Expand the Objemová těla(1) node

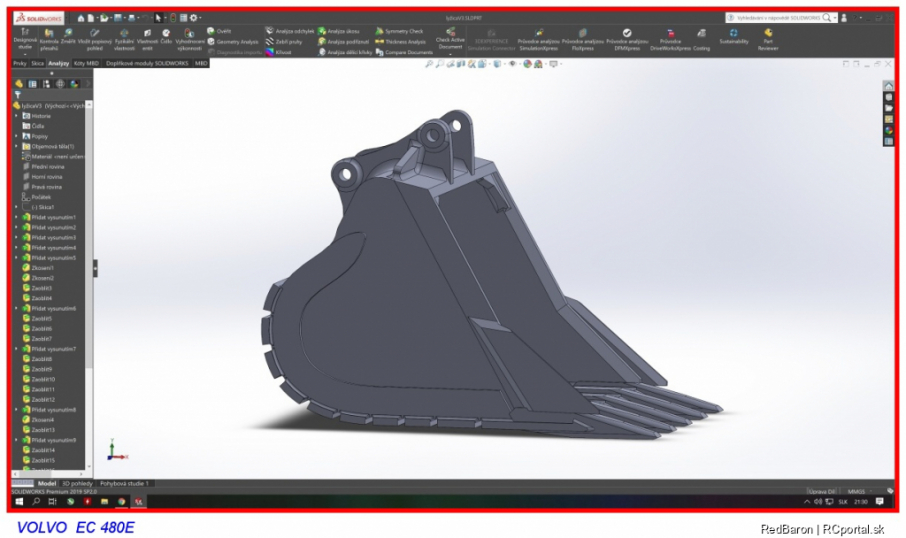tap(16, 146)
